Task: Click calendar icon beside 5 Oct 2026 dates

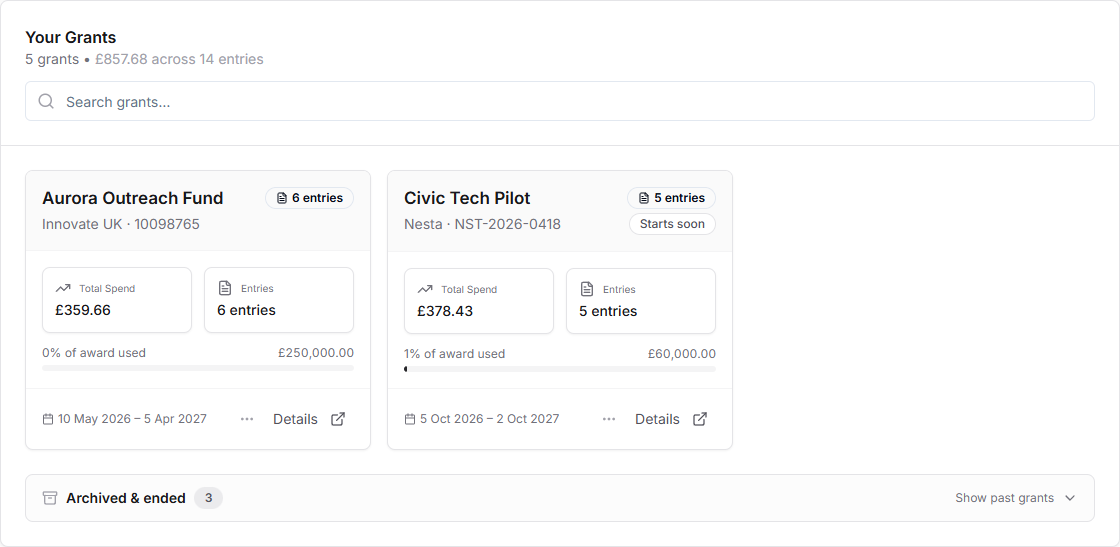Action: [410, 419]
